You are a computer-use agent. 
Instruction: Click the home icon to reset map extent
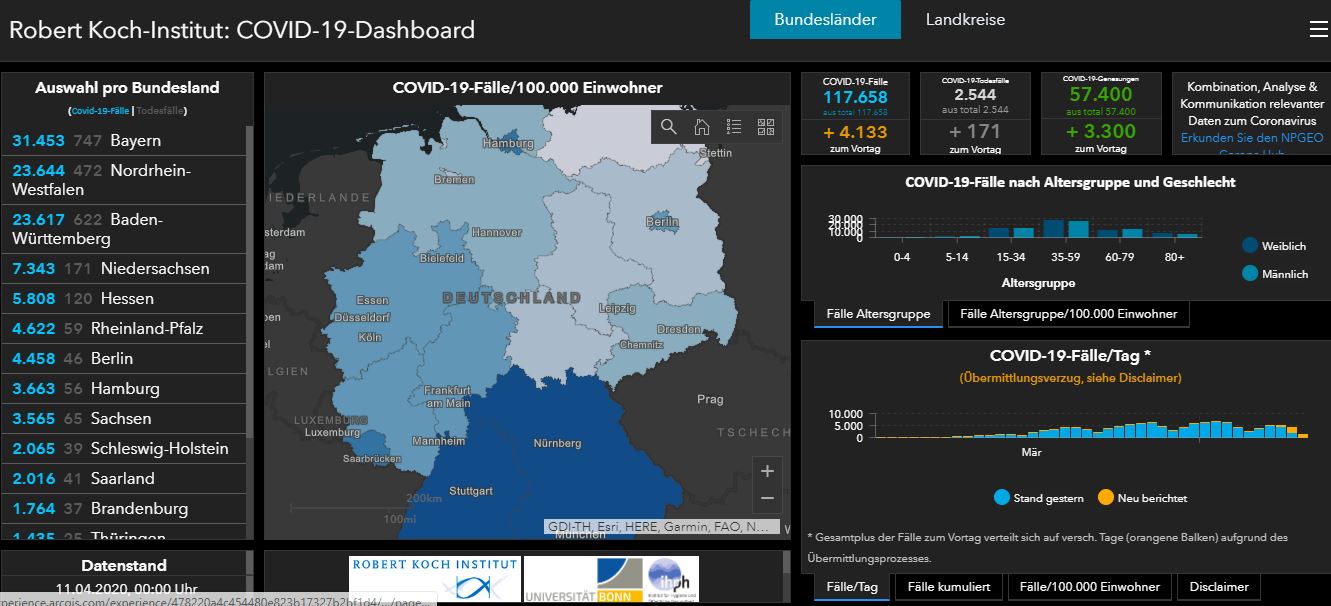tap(700, 127)
